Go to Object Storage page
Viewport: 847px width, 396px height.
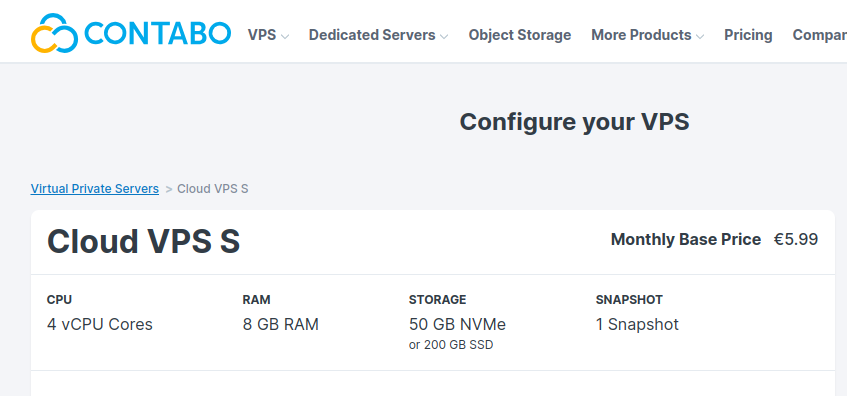click(x=520, y=35)
